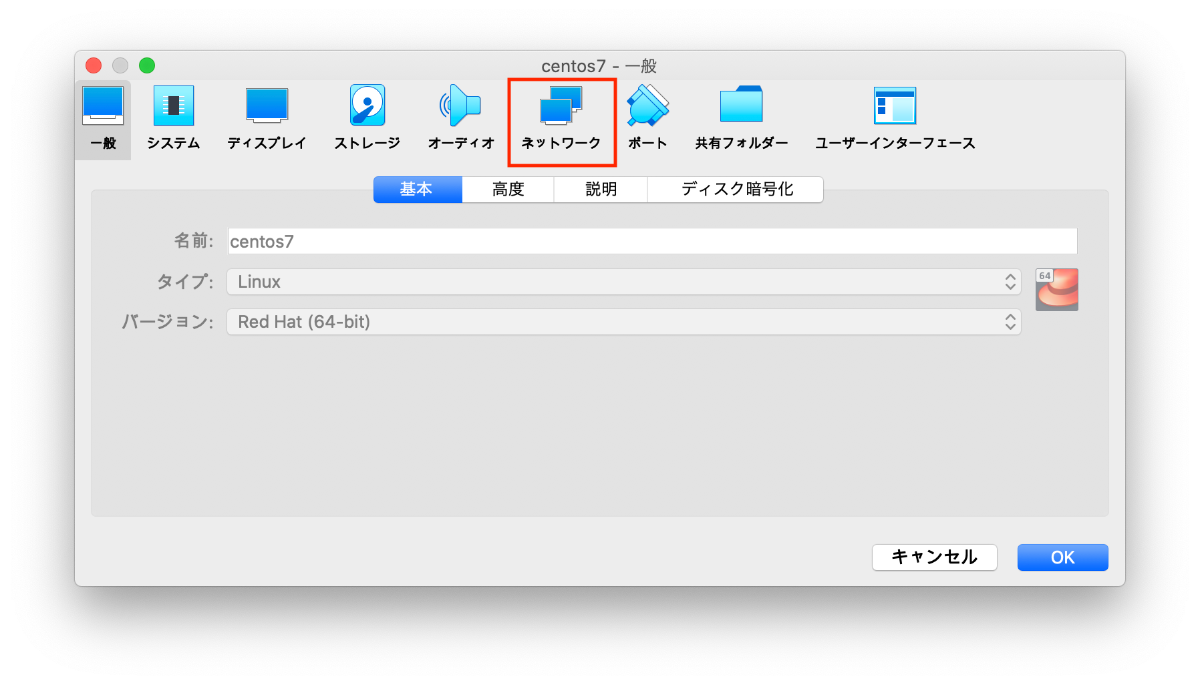Screen dimensions: 1200x685
Task: Open the システム settings icon
Action: [x=173, y=119]
